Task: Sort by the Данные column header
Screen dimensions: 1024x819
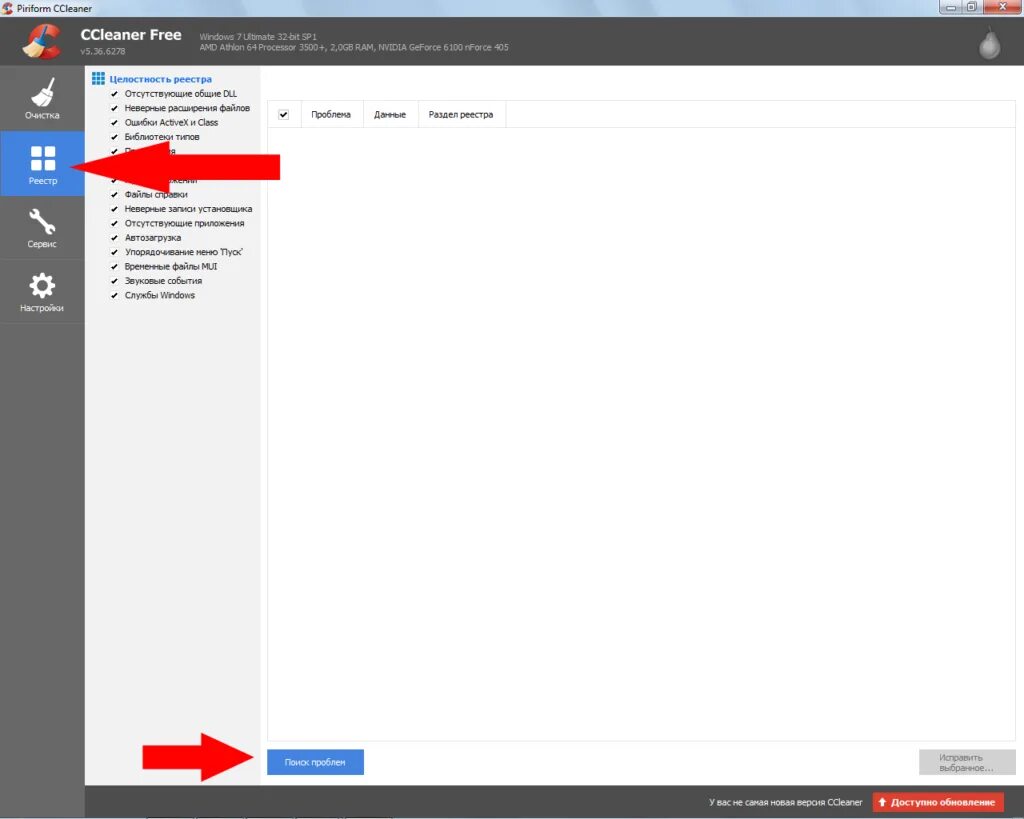Action: click(391, 114)
